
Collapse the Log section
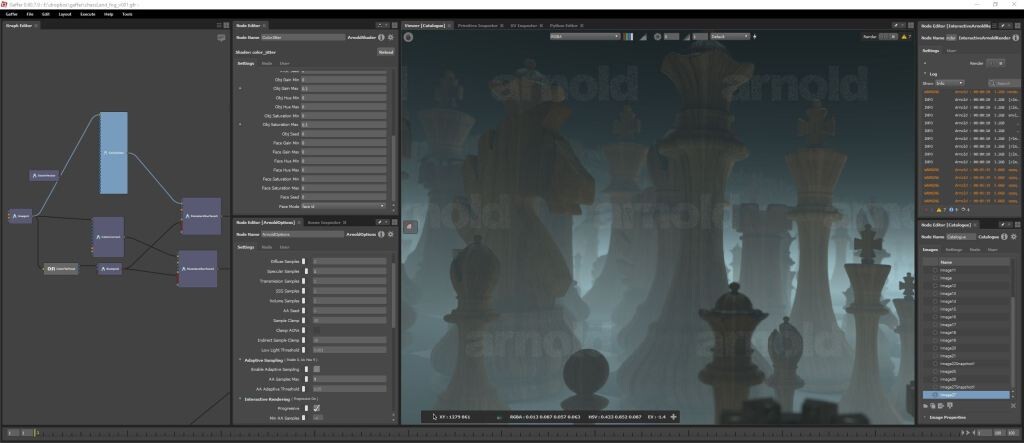coord(925,74)
